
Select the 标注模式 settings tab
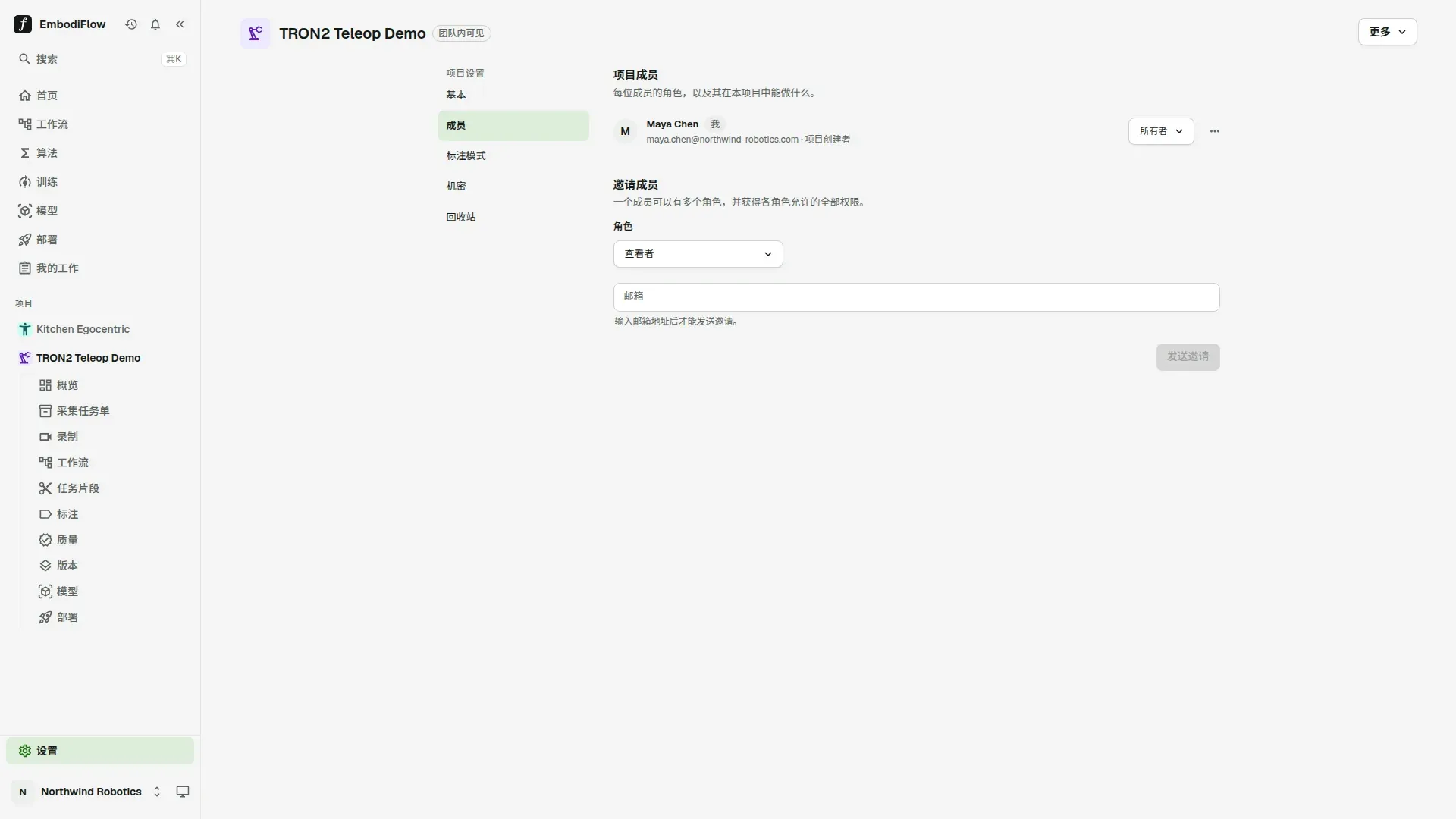[513, 155]
